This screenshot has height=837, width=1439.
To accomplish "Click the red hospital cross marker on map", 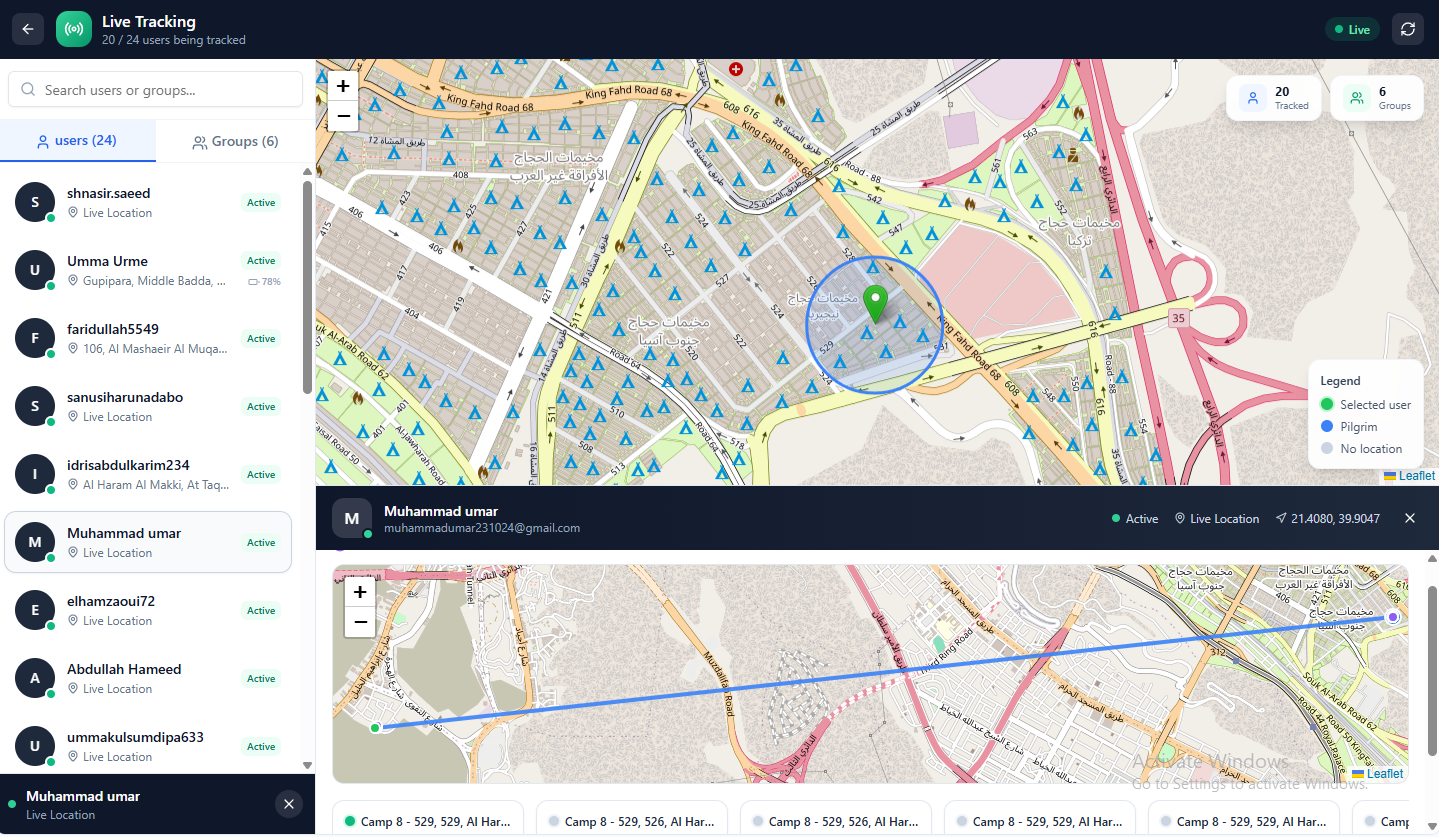I will click(736, 69).
